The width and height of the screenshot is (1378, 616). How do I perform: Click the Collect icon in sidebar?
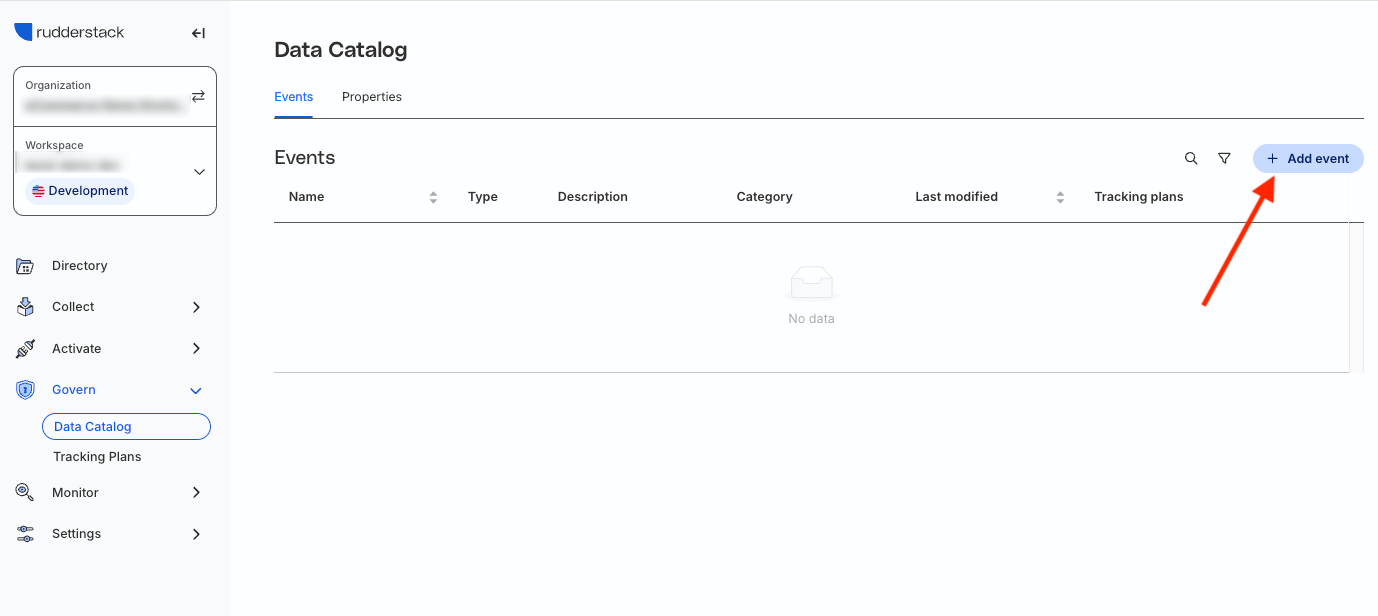coord(25,307)
